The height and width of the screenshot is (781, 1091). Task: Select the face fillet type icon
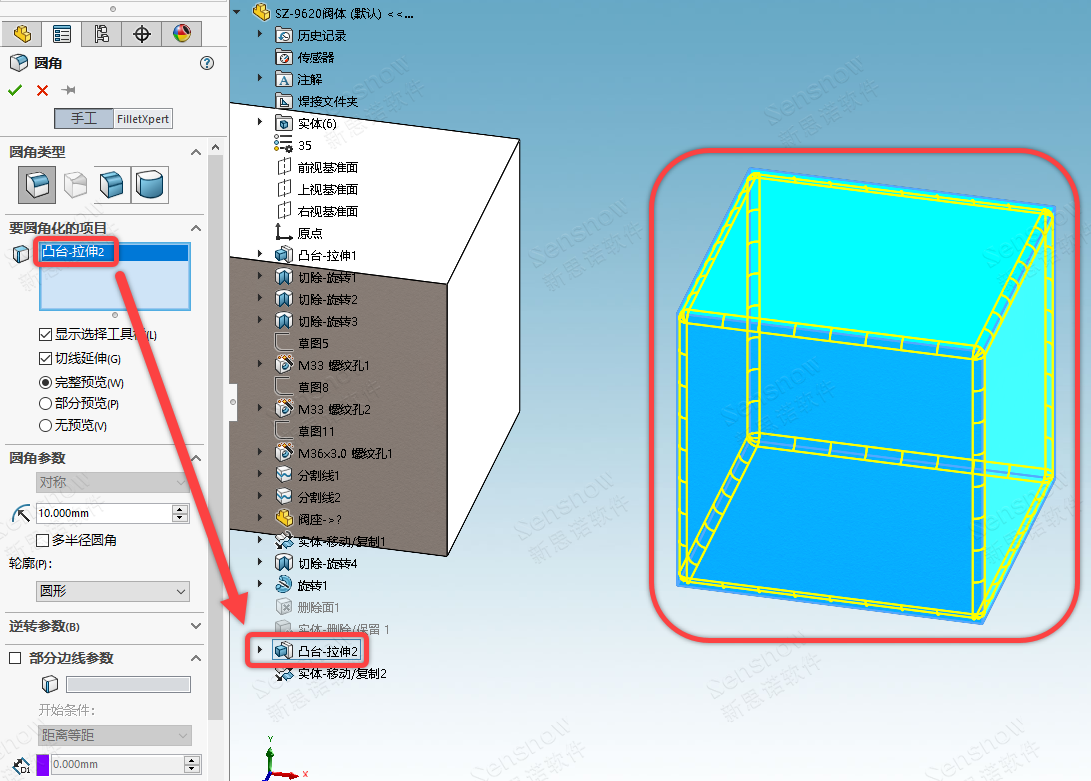click(x=112, y=185)
